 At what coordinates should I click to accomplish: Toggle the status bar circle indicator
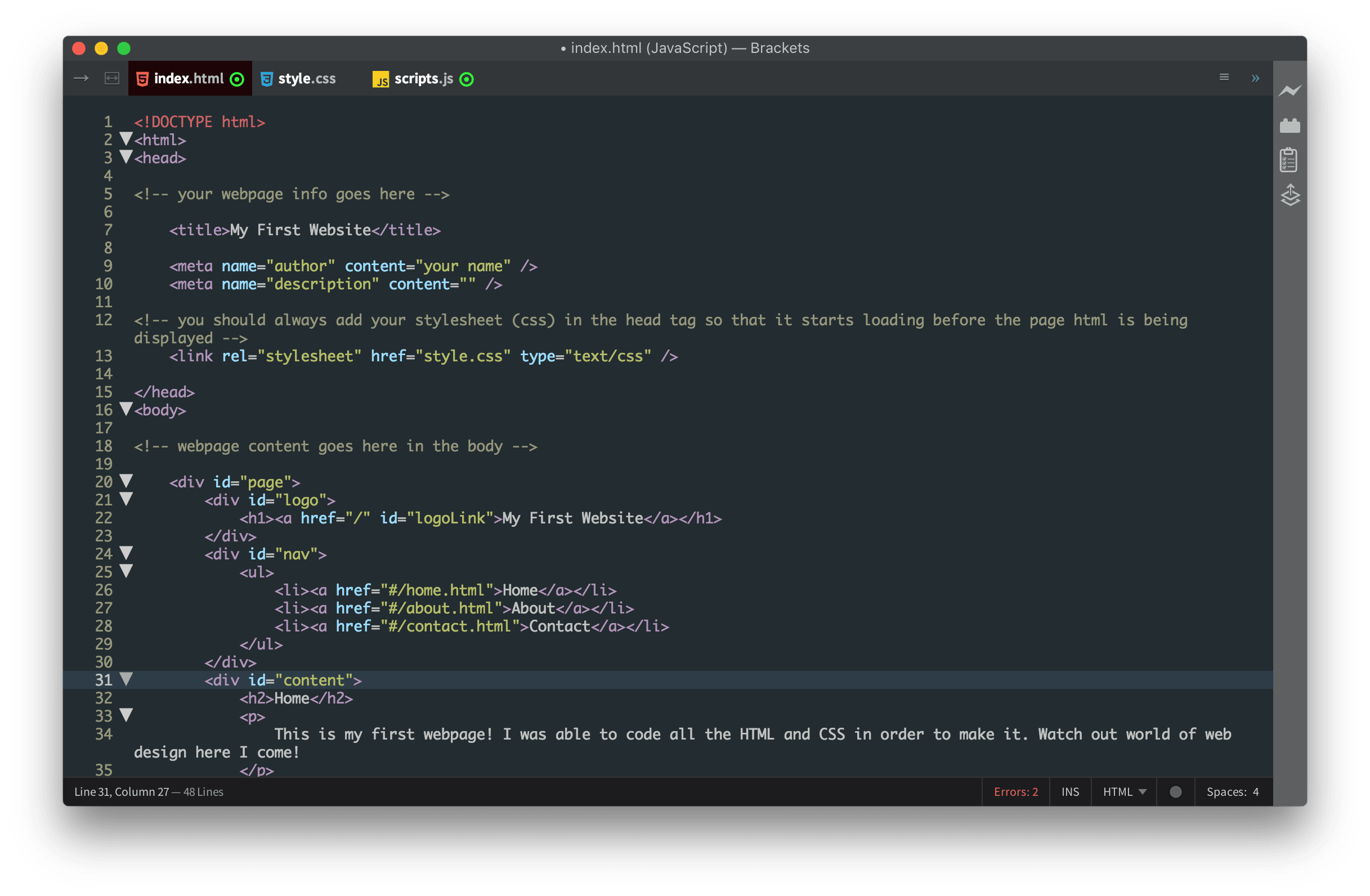pyautogui.click(x=1175, y=791)
